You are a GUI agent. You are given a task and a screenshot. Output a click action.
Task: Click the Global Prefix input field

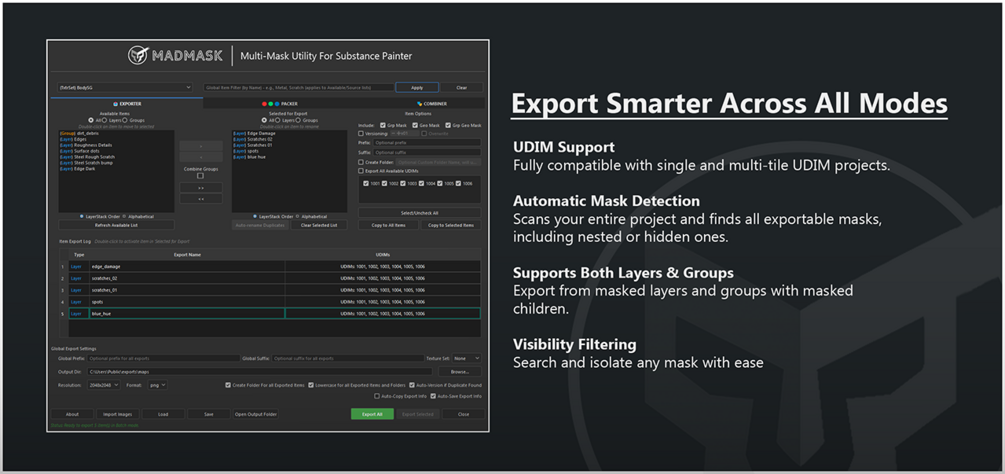pyautogui.click(x=163, y=359)
